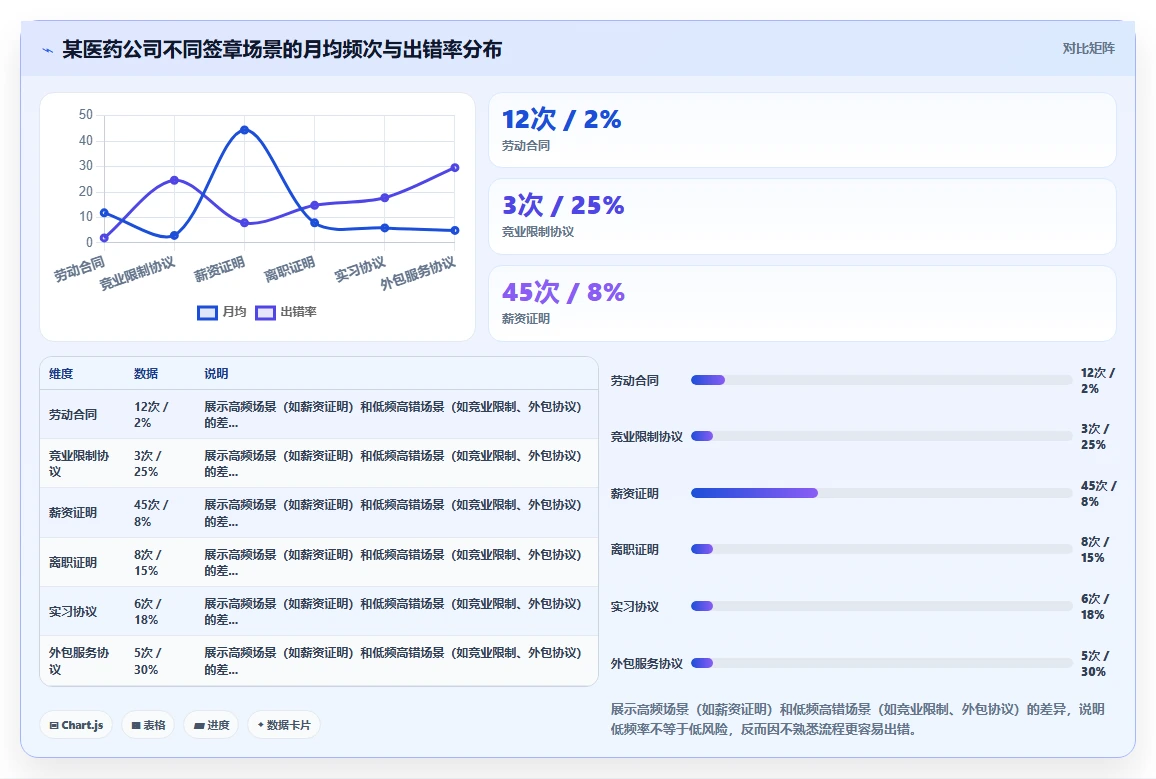
Task: Click the 实习协议 progress bar
Action: [x=881, y=606]
